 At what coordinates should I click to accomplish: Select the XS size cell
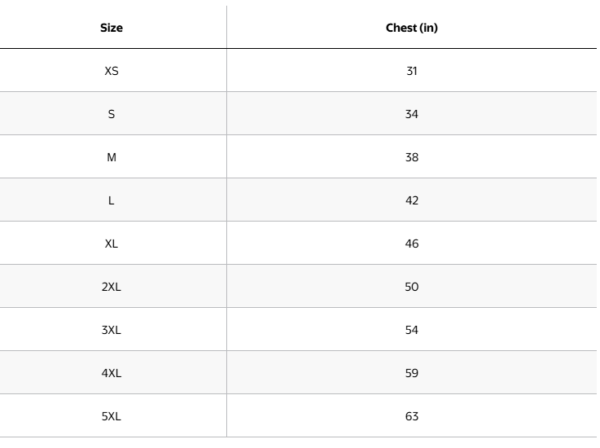coord(112,70)
